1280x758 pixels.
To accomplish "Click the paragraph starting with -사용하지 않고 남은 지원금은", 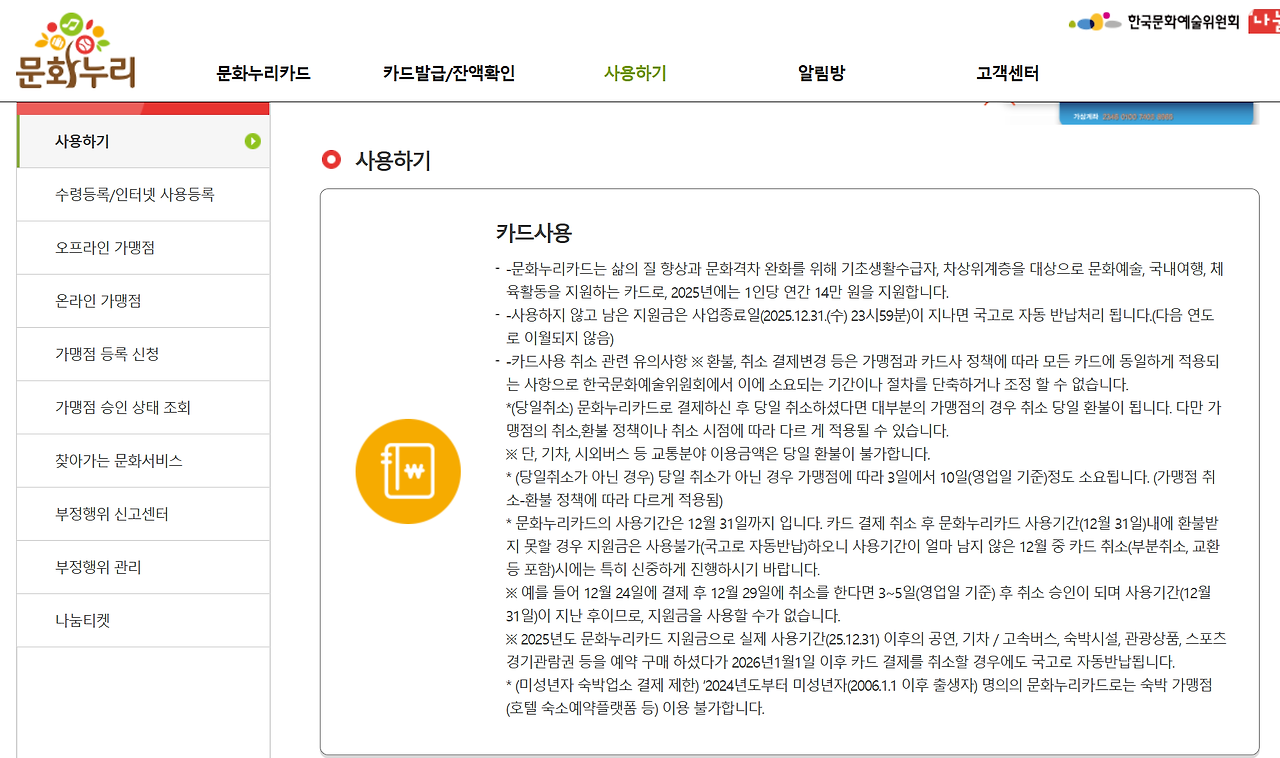I will coord(861,327).
